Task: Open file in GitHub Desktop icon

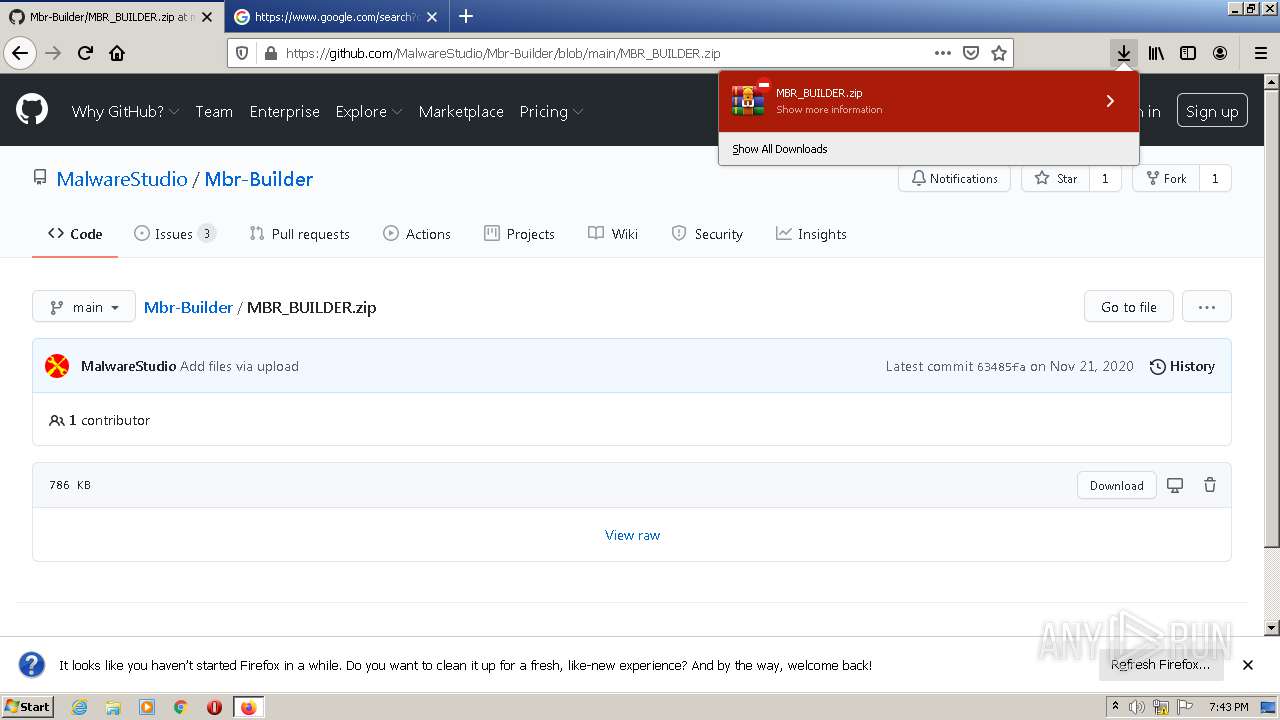Action: pyautogui.click(x=1175, y=485)
